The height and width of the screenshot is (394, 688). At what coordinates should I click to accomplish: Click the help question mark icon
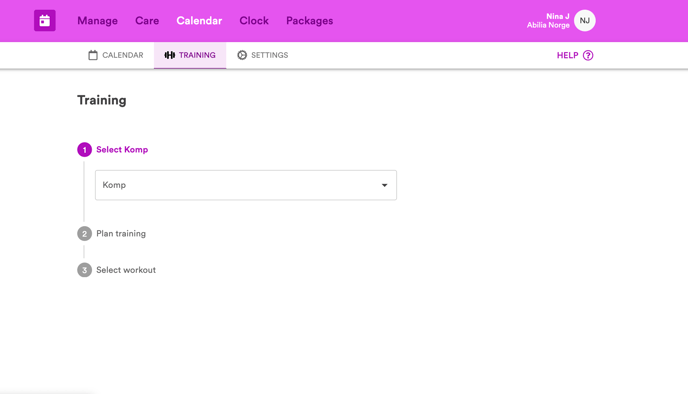coord(588,55)
